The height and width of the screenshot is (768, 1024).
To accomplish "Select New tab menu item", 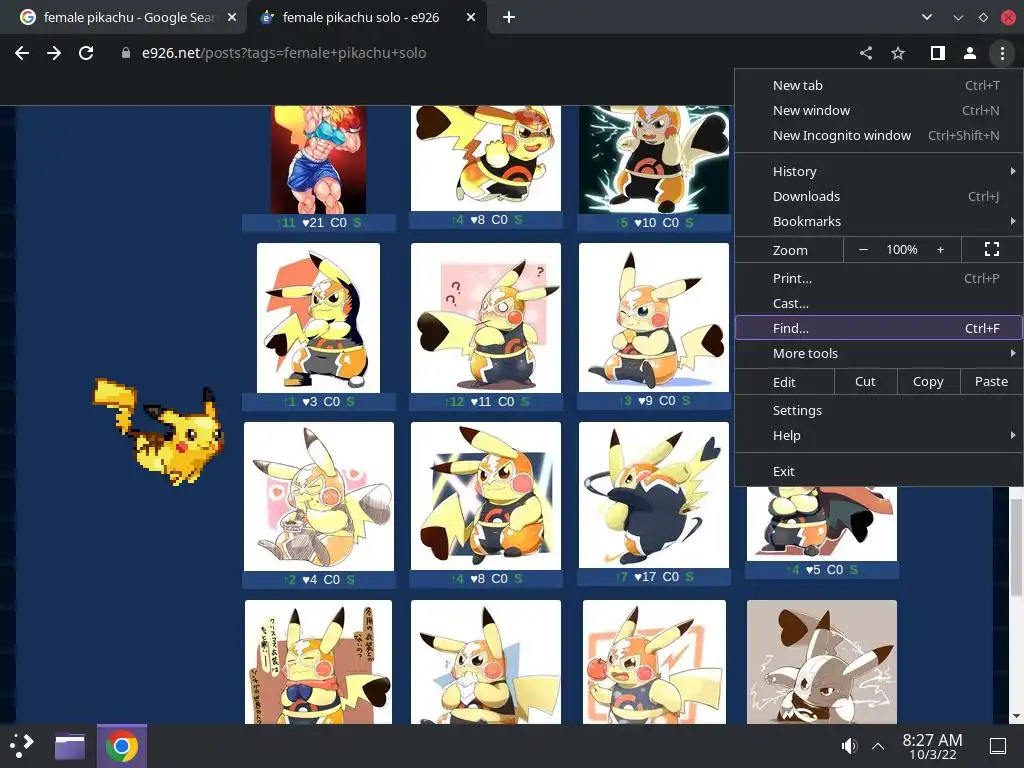I will [879, 86].
